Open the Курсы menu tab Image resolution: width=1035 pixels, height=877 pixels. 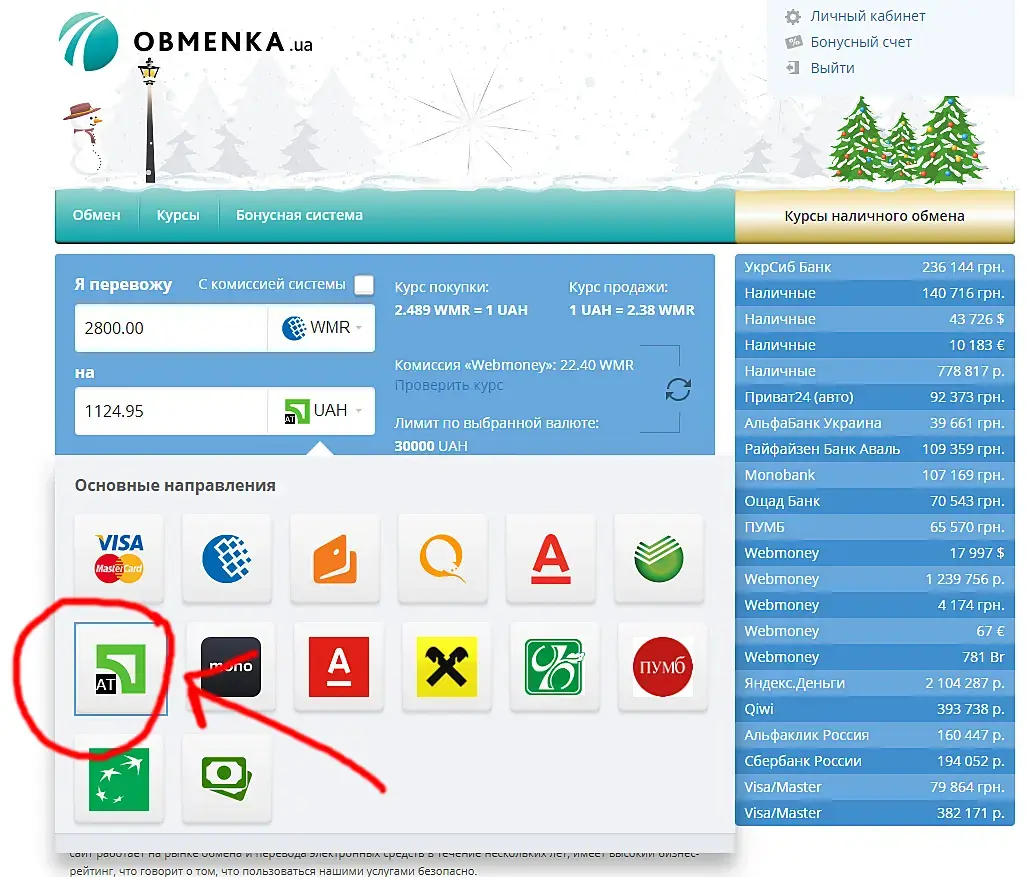click(x=178, y=215)
